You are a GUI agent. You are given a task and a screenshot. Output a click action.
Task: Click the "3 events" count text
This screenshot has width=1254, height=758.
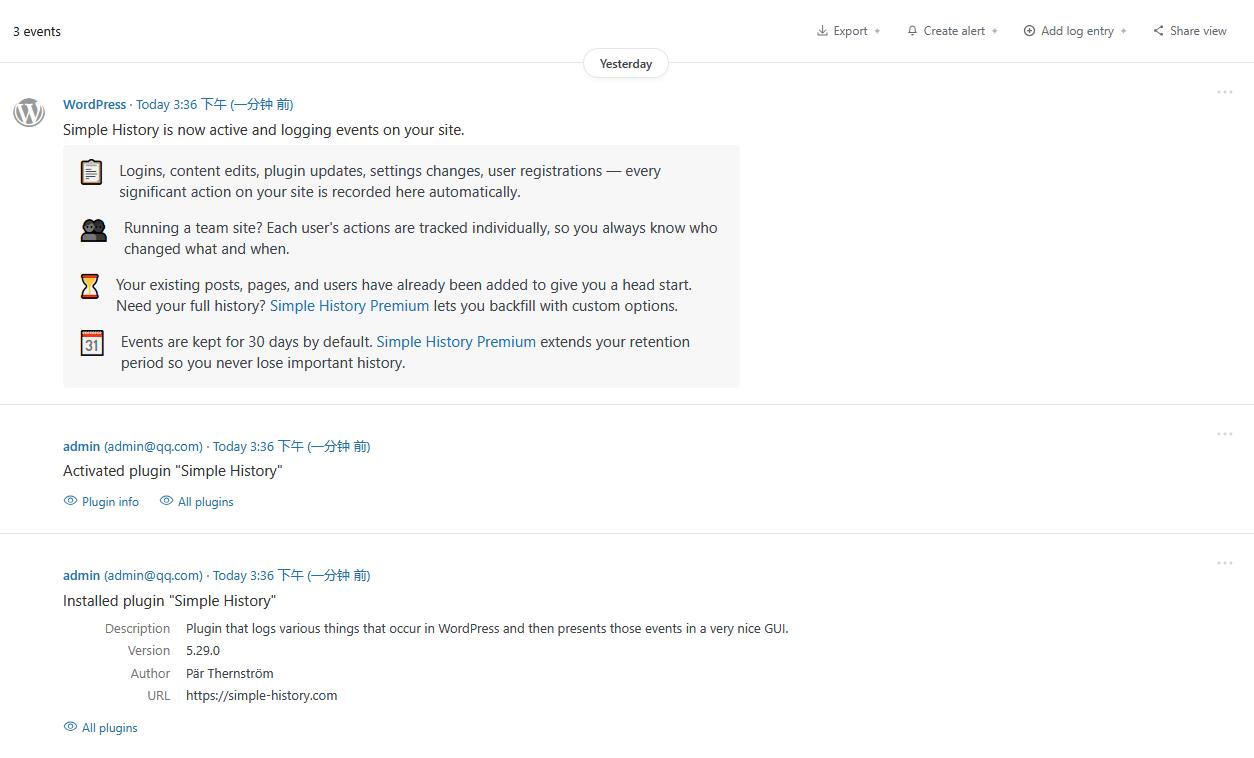(x=37, y=31)
